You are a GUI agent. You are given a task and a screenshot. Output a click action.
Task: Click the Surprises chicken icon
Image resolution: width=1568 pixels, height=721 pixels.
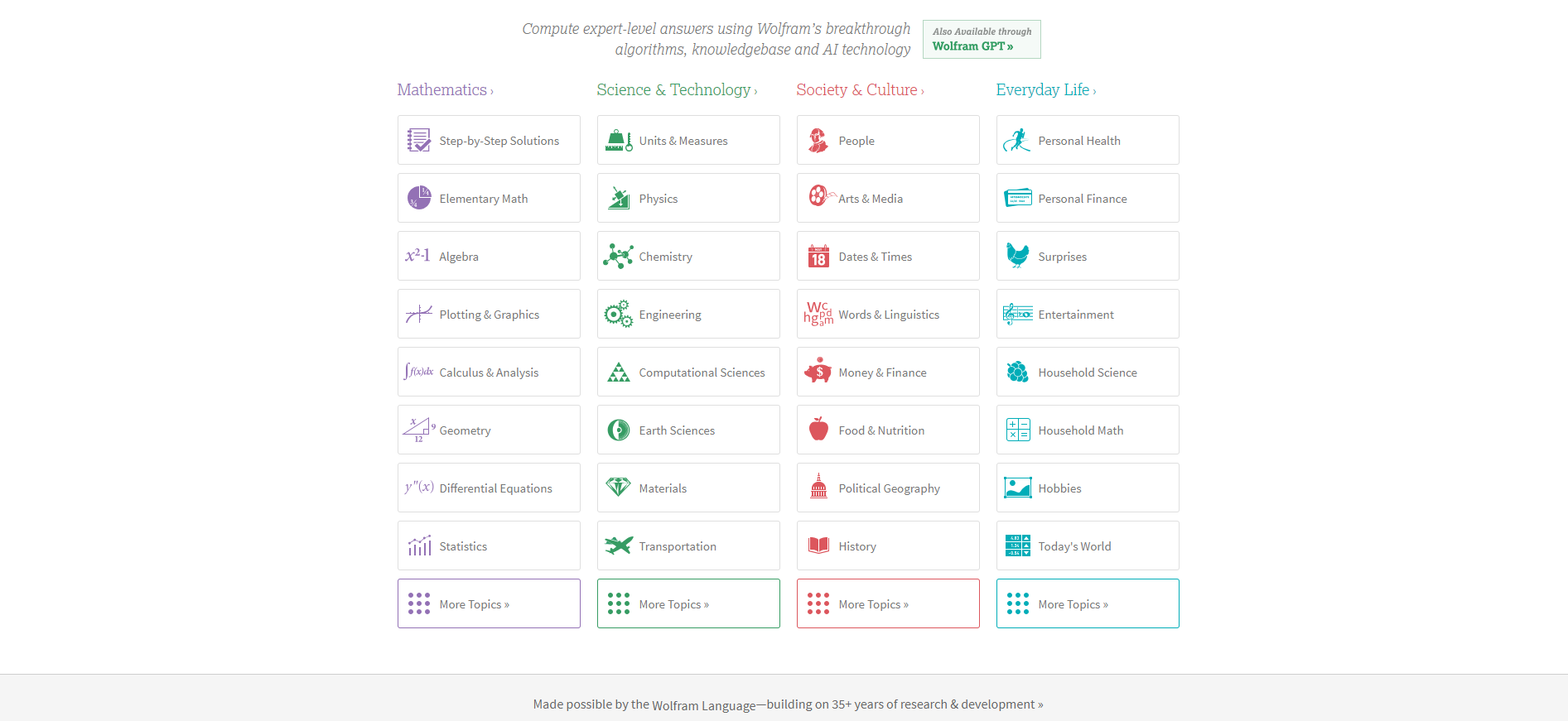click(1017, 256)
